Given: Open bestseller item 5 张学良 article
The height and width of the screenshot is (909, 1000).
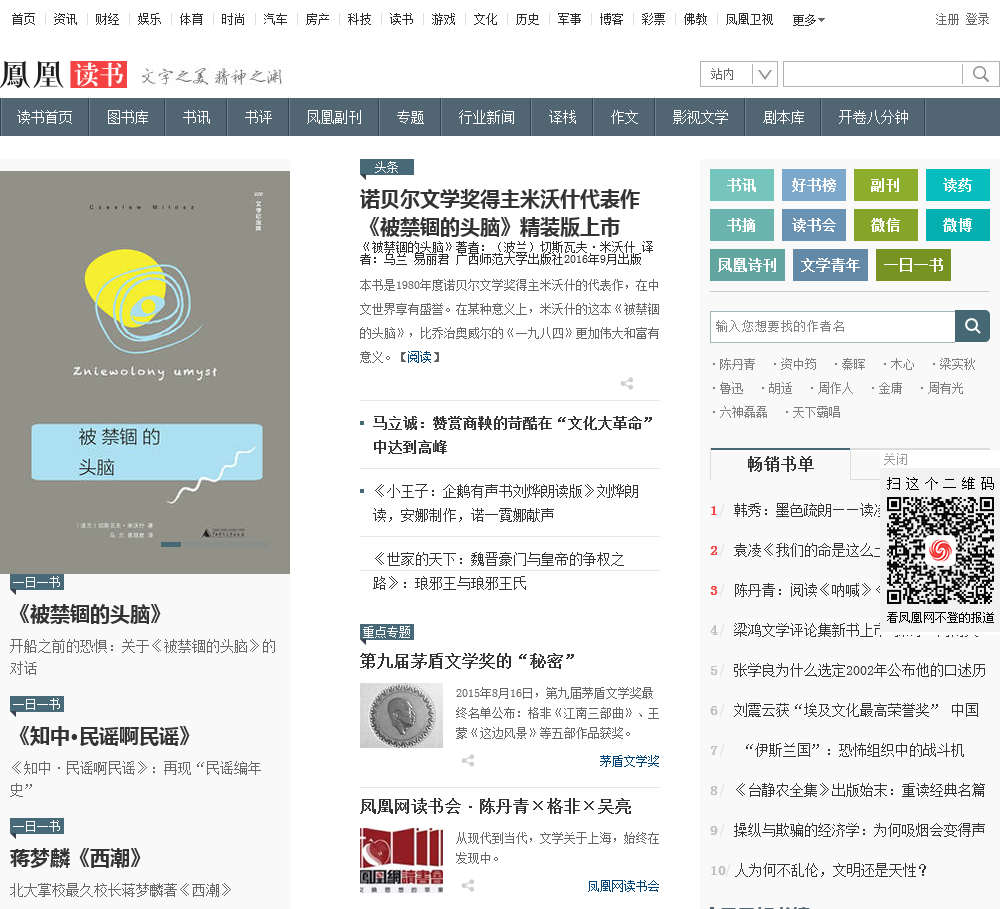Looking at the screenshot, I should pyautogui.click(x=859, y=670).
